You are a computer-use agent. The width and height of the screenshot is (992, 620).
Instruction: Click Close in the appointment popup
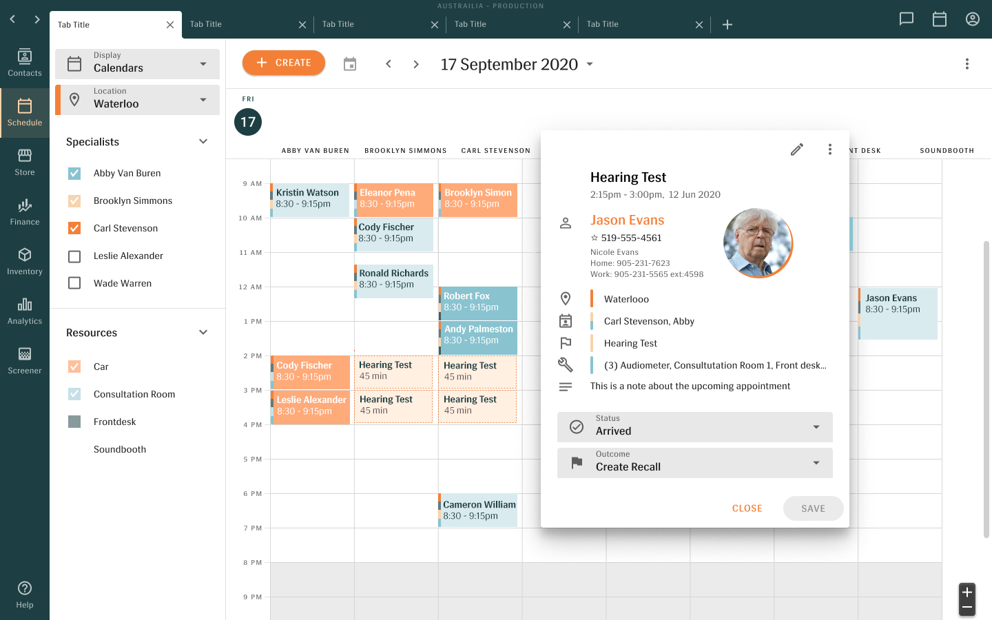point(747,508)
